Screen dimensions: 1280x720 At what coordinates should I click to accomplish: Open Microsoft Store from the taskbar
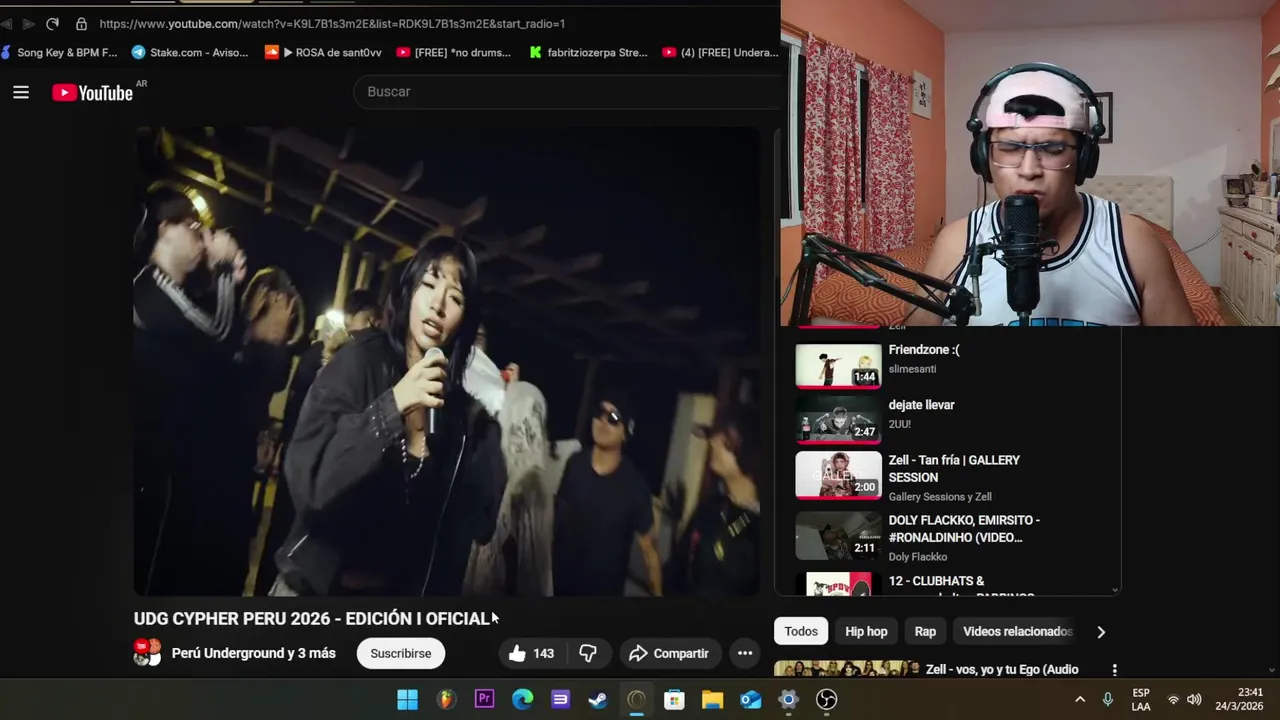(x=674, y=699)
